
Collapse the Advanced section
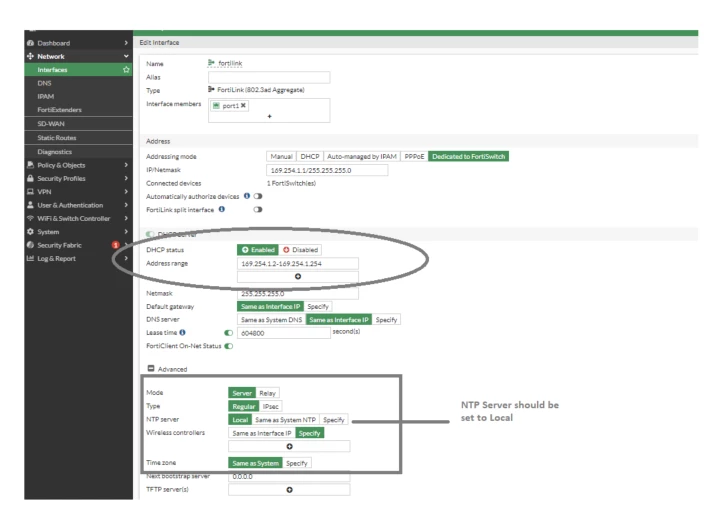coord(151,368)
